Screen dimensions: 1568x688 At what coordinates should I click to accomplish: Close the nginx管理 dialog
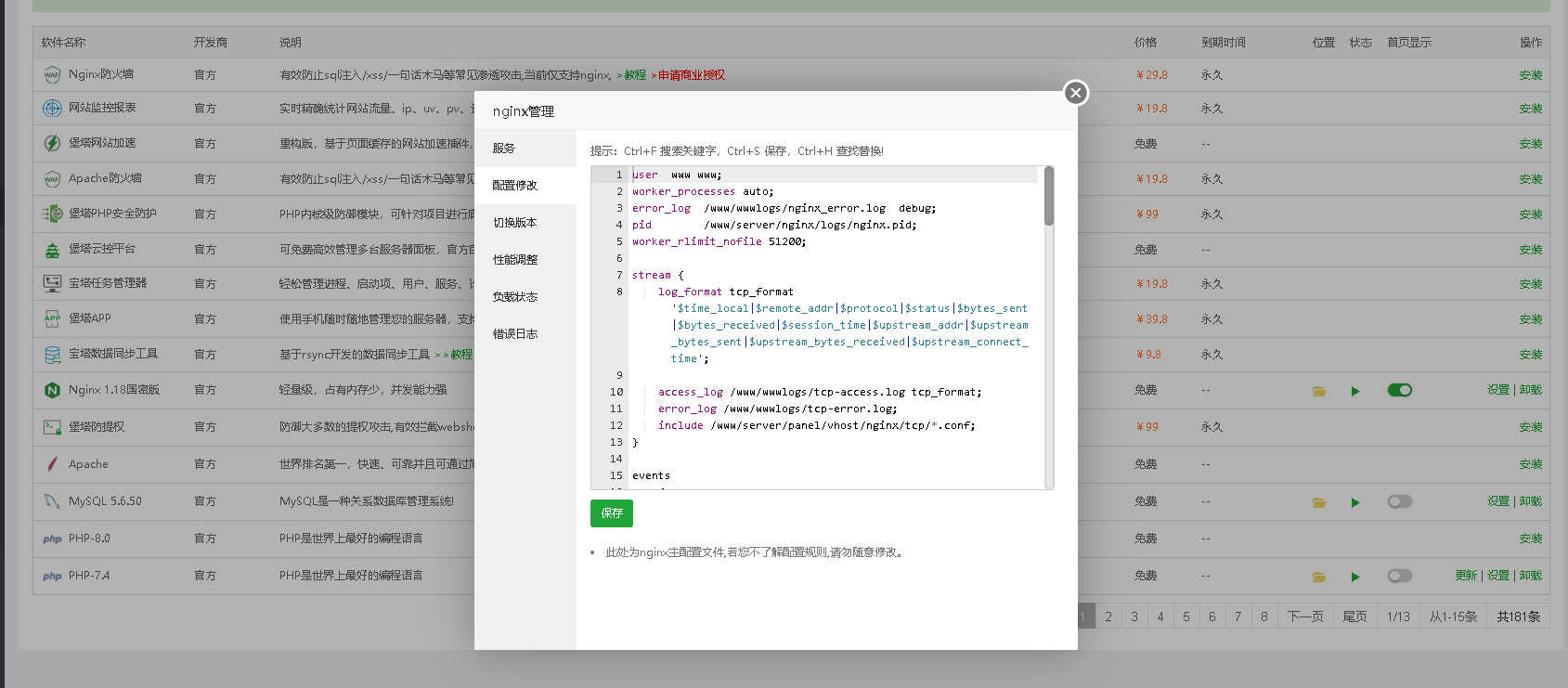coord(1075,93)
